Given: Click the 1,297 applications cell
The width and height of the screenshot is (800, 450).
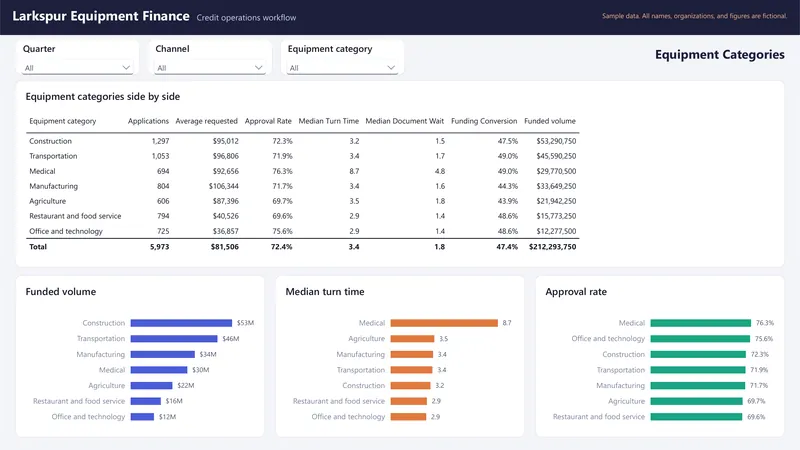Looking at the screenshot, I should point(160,141).
